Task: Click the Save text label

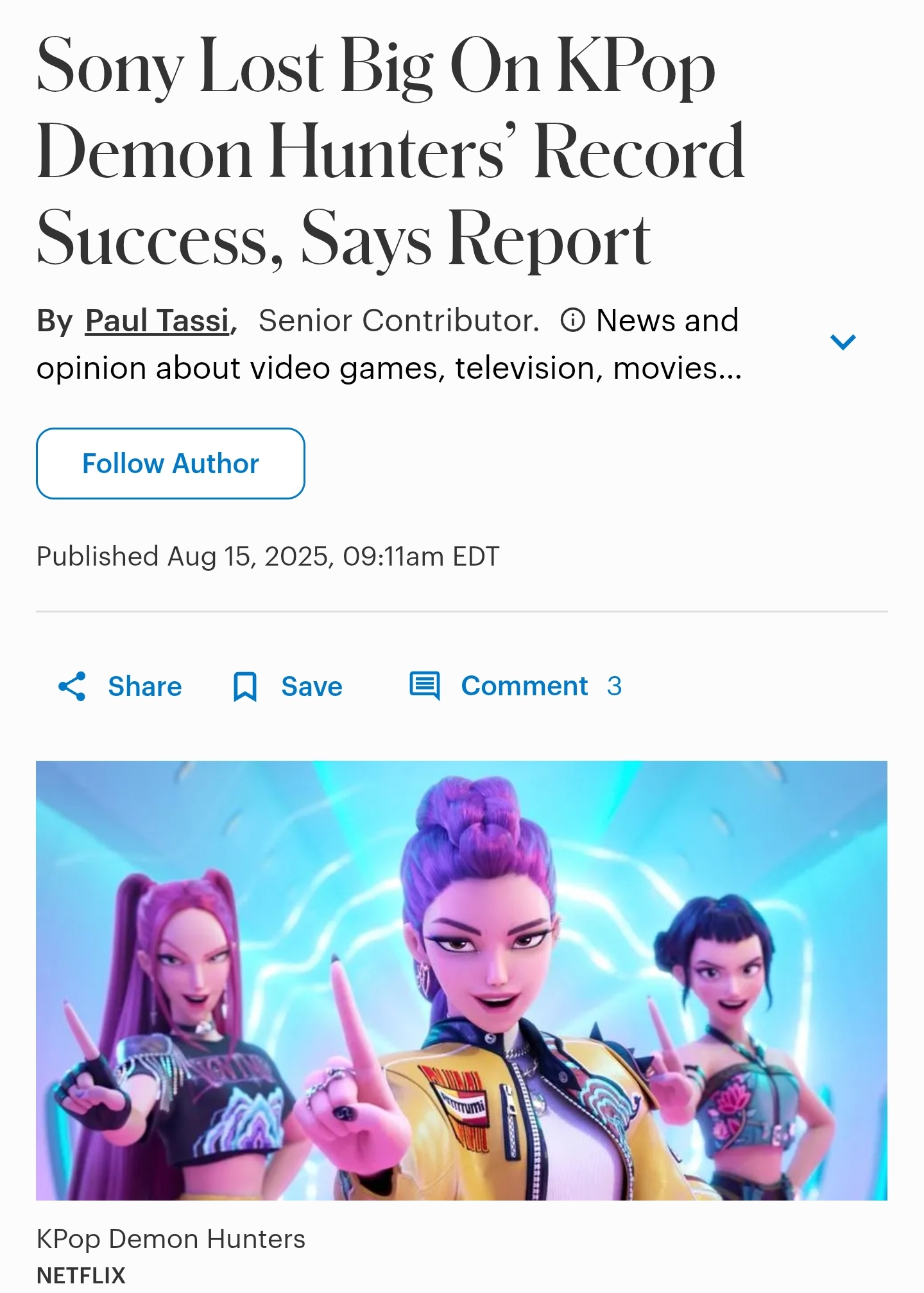Action: (312, 686)
